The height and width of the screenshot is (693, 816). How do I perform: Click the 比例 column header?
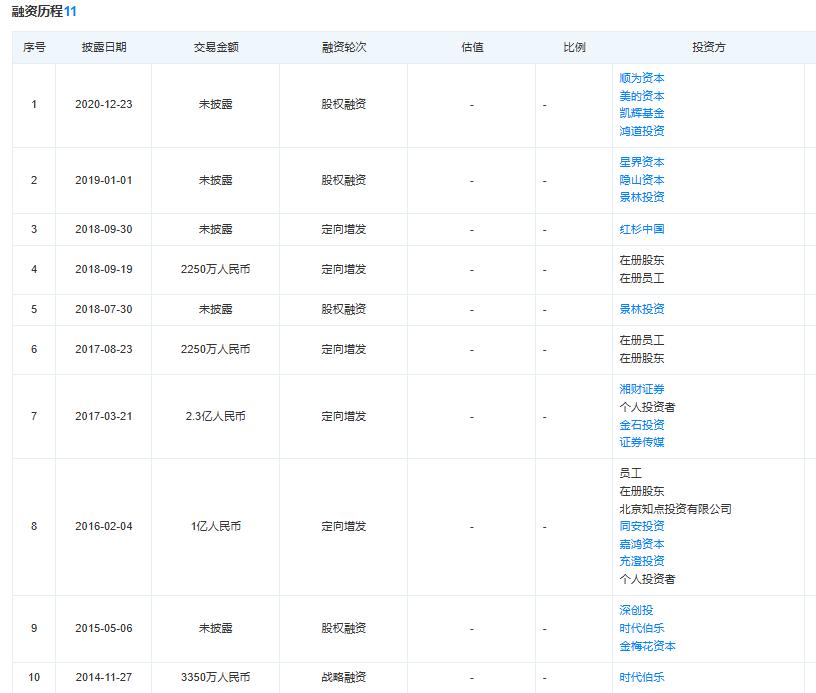coord(575,47)
